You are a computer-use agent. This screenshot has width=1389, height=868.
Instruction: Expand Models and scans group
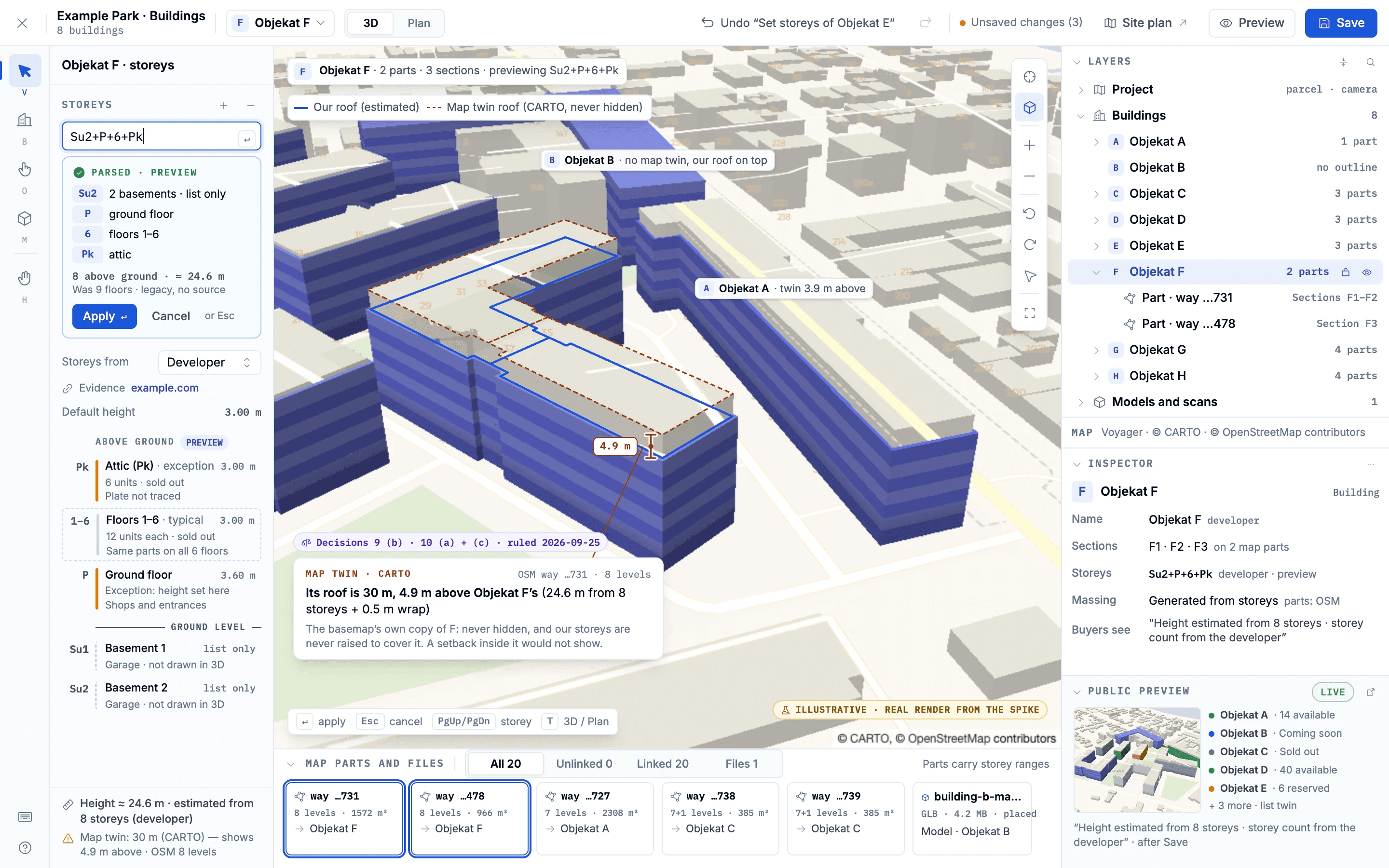(1081, 403)
